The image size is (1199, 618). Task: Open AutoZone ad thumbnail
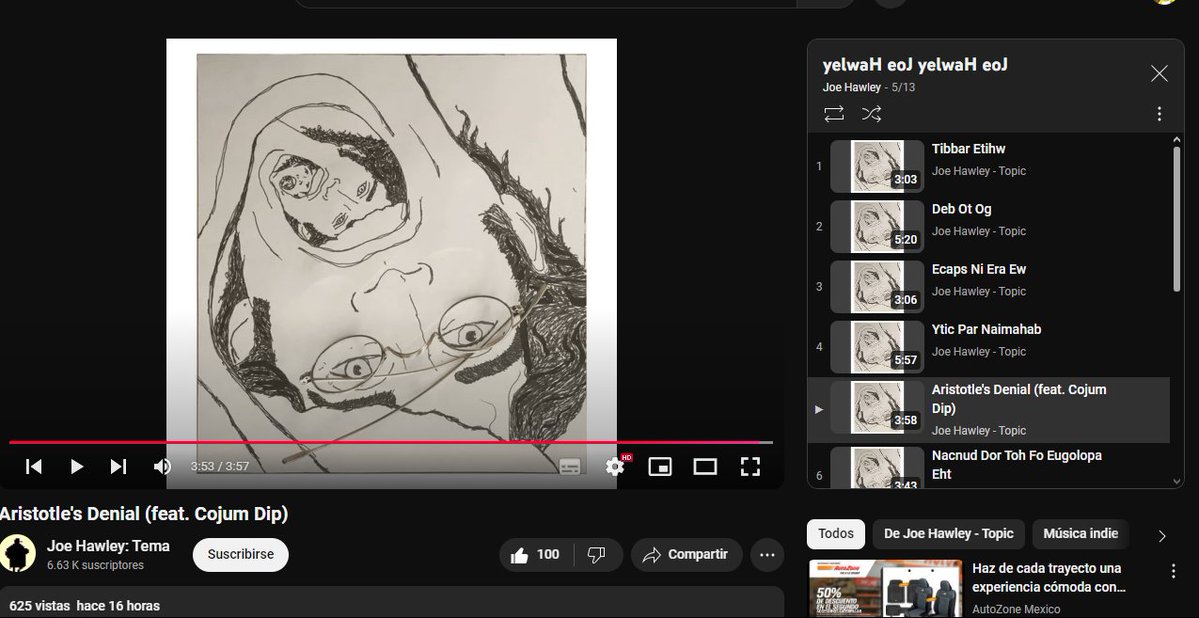pyautogui.click(x=885, y=589)
